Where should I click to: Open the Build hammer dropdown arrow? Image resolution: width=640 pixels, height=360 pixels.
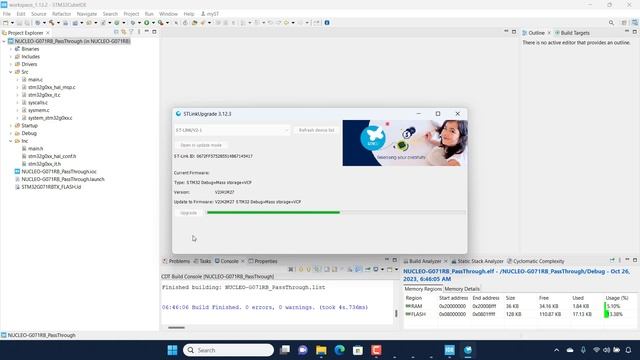[x=58, y=23]
